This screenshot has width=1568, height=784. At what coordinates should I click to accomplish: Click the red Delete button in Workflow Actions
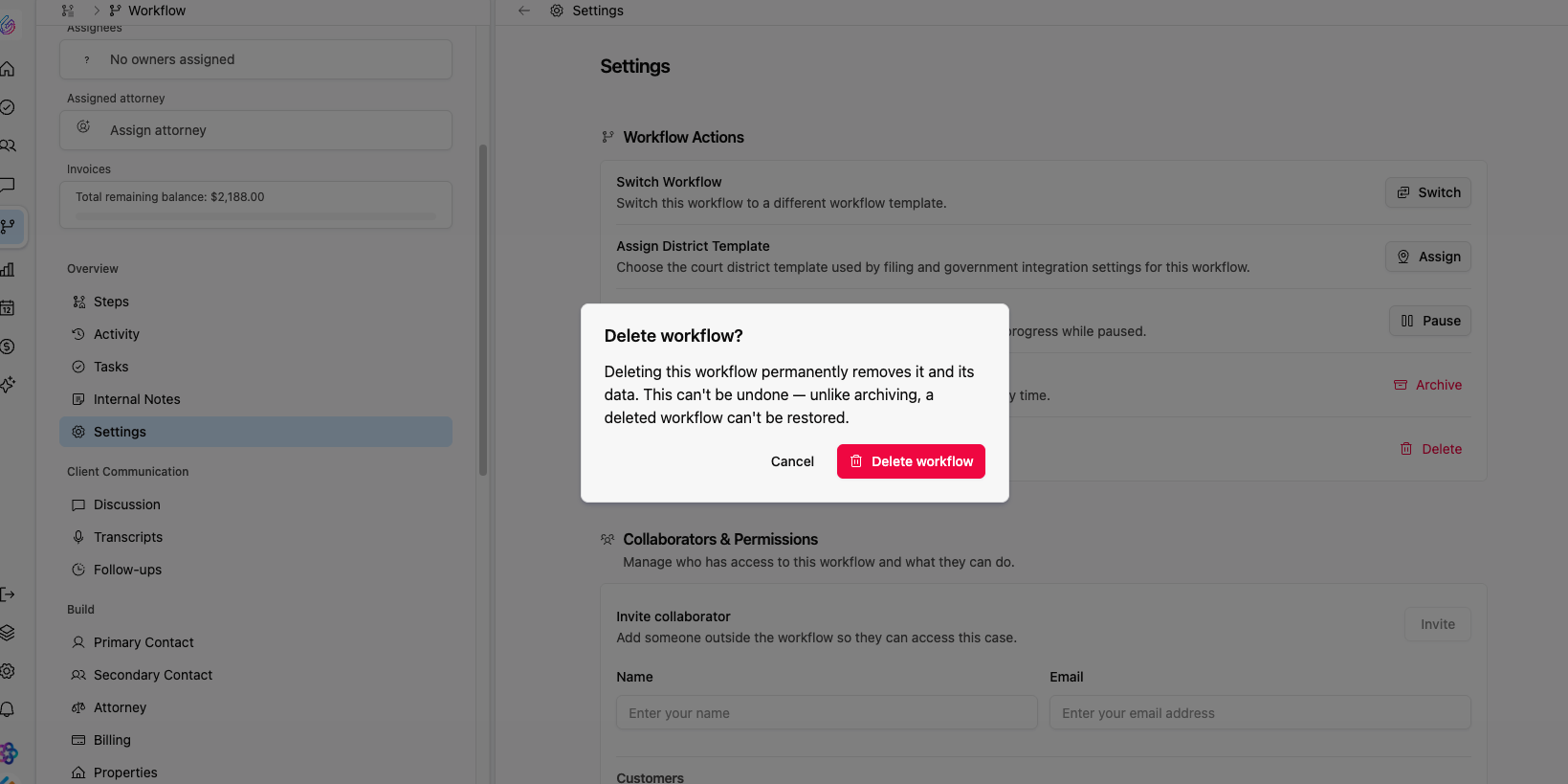tap(1430, 449)
